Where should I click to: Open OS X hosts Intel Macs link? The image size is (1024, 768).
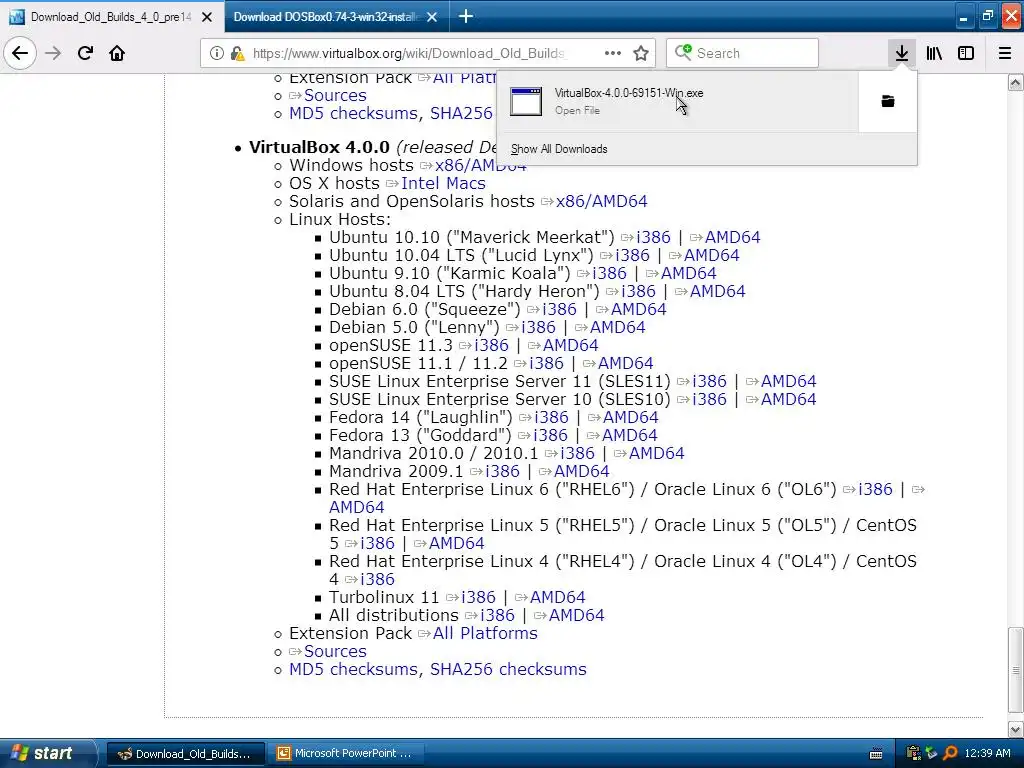pyautogui.click(x=443, y=184)
